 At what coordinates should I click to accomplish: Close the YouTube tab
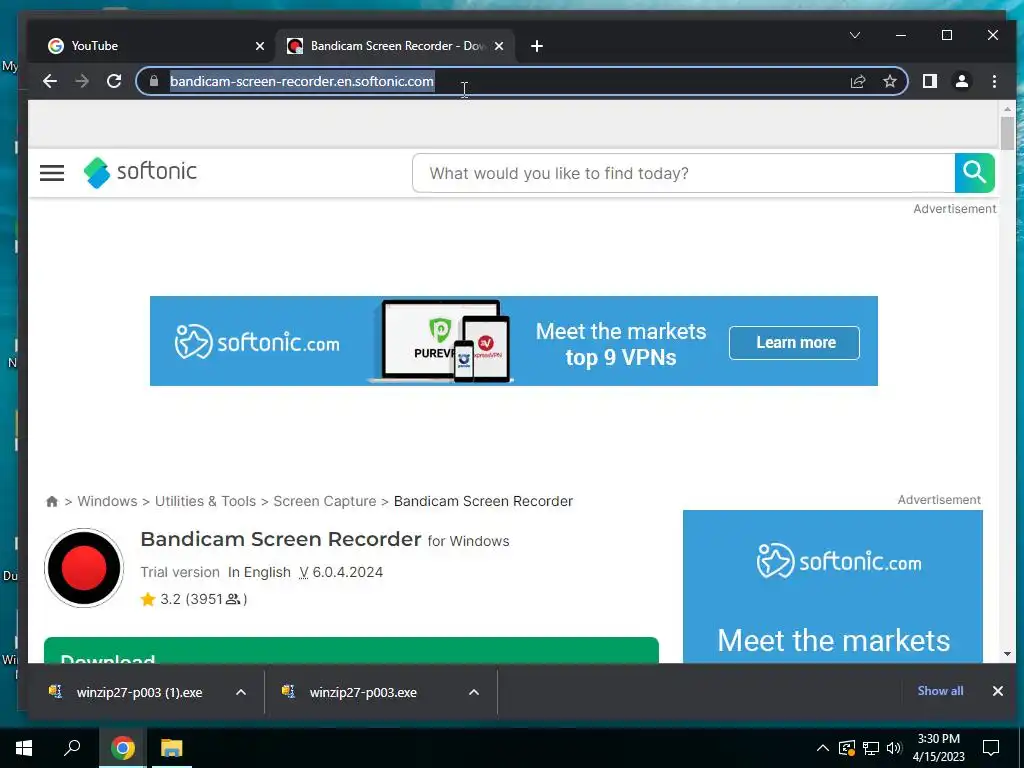point(260,46)
